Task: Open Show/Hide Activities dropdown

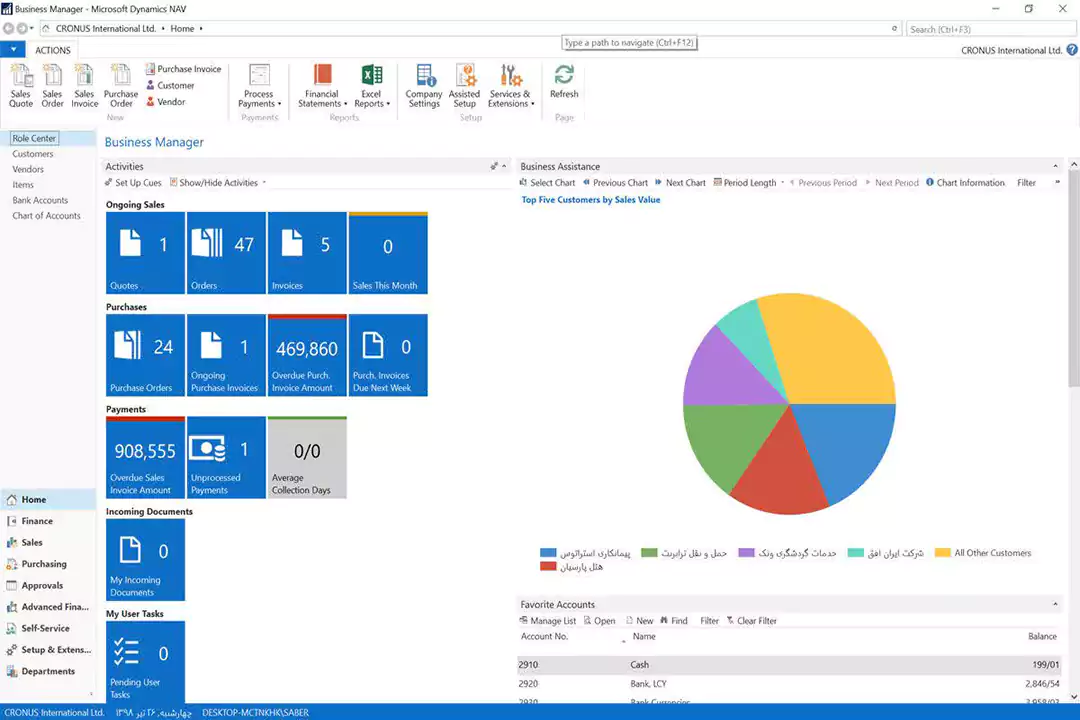Action: click(x=218, y=183)
